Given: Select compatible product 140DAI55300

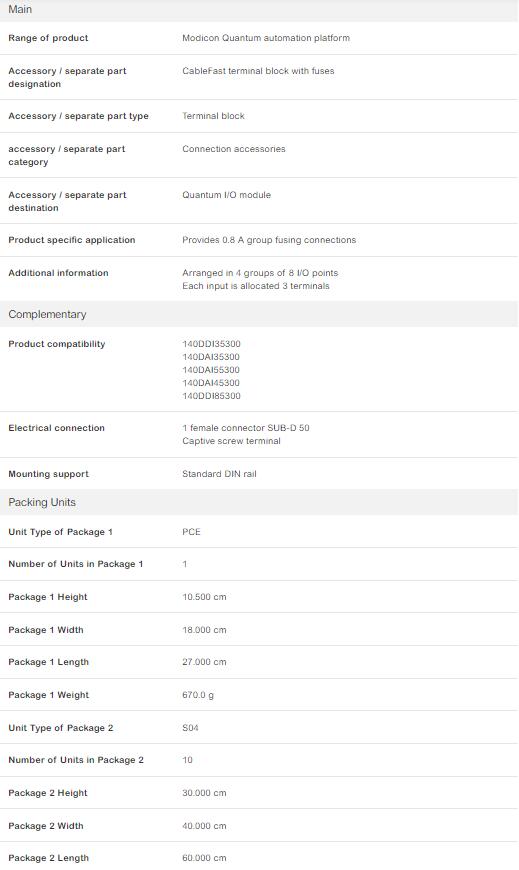Looking at the screenshot, I should (211, 370).
